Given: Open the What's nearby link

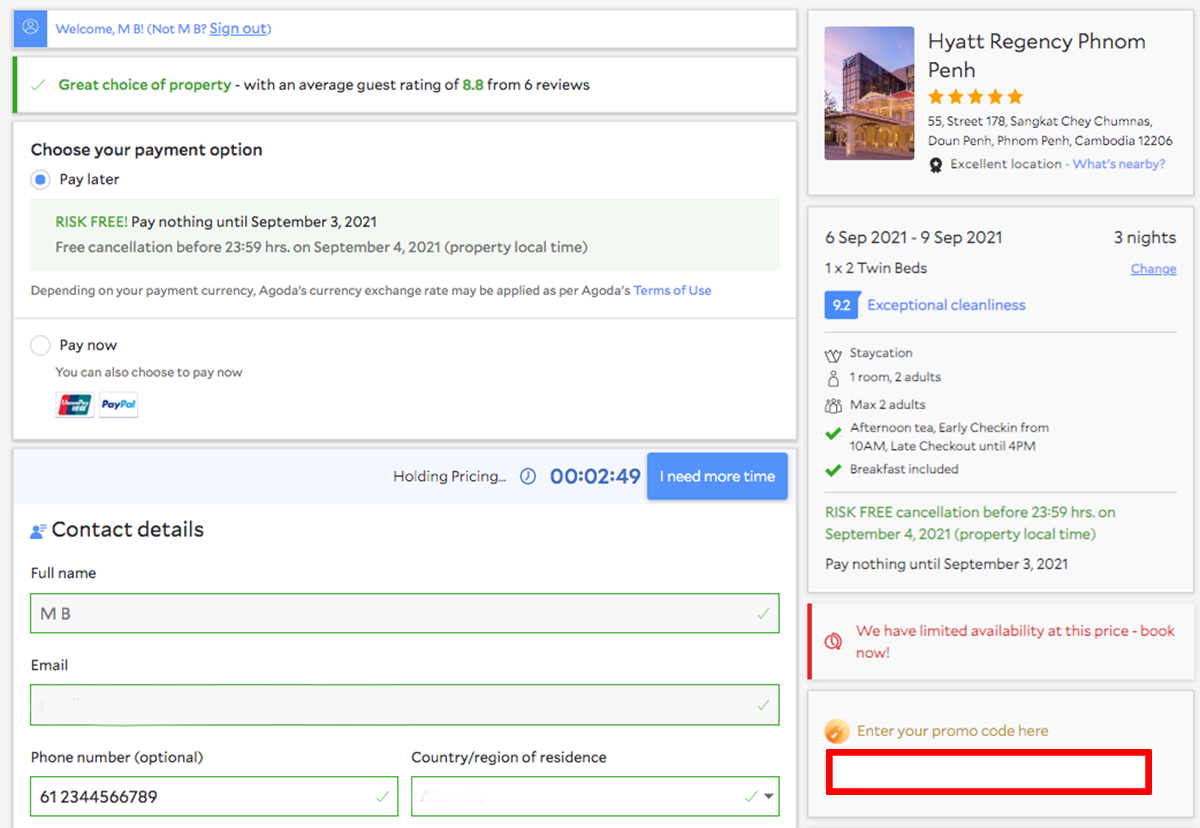Looking at the screenshot, I should (x=1118, y=164).
